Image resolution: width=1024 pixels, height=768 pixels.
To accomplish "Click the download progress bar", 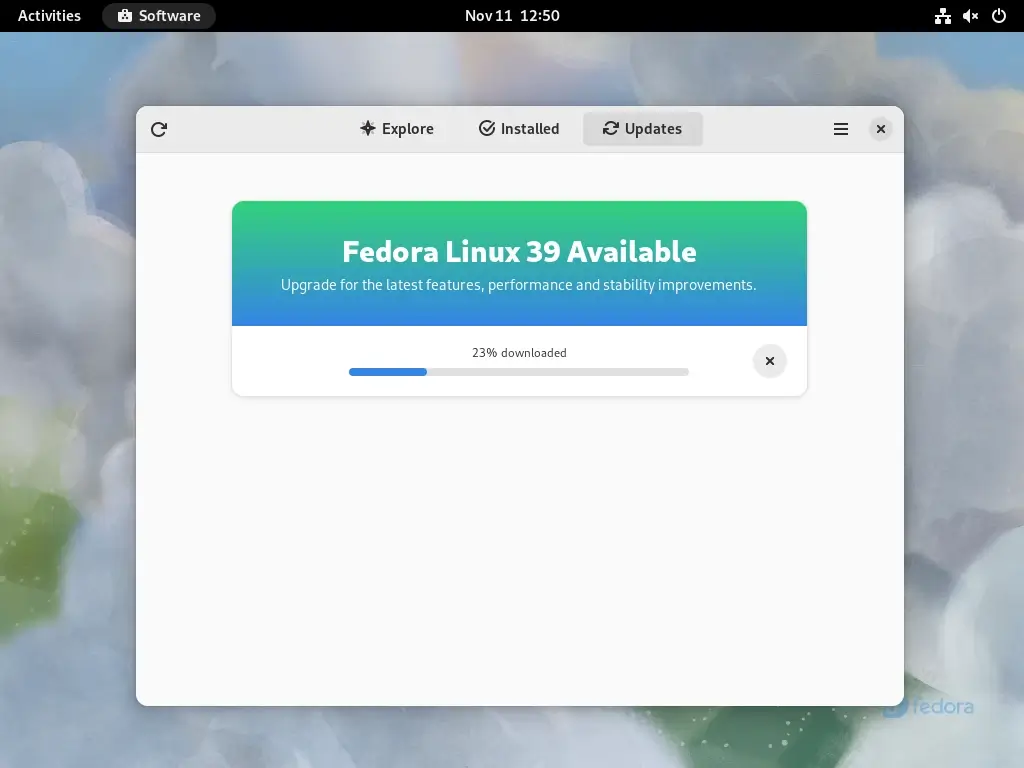I will point(519,372).
